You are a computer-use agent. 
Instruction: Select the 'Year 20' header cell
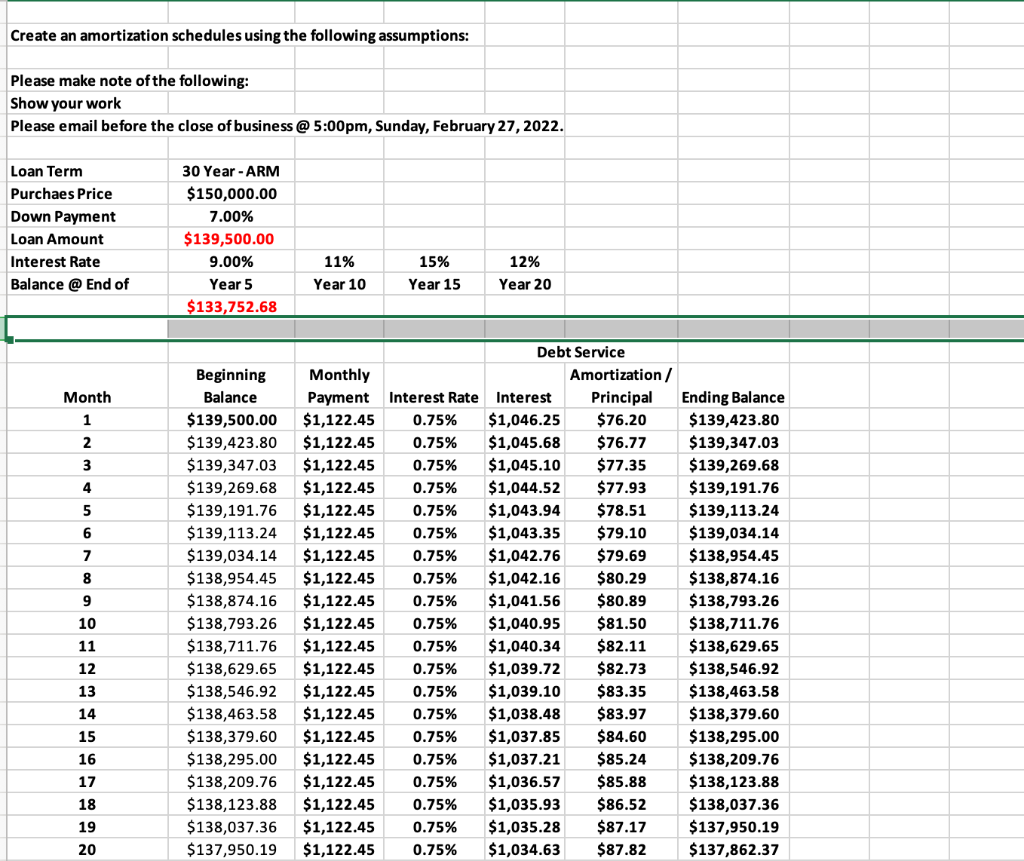pyautogui.click(x=525, y=284)
